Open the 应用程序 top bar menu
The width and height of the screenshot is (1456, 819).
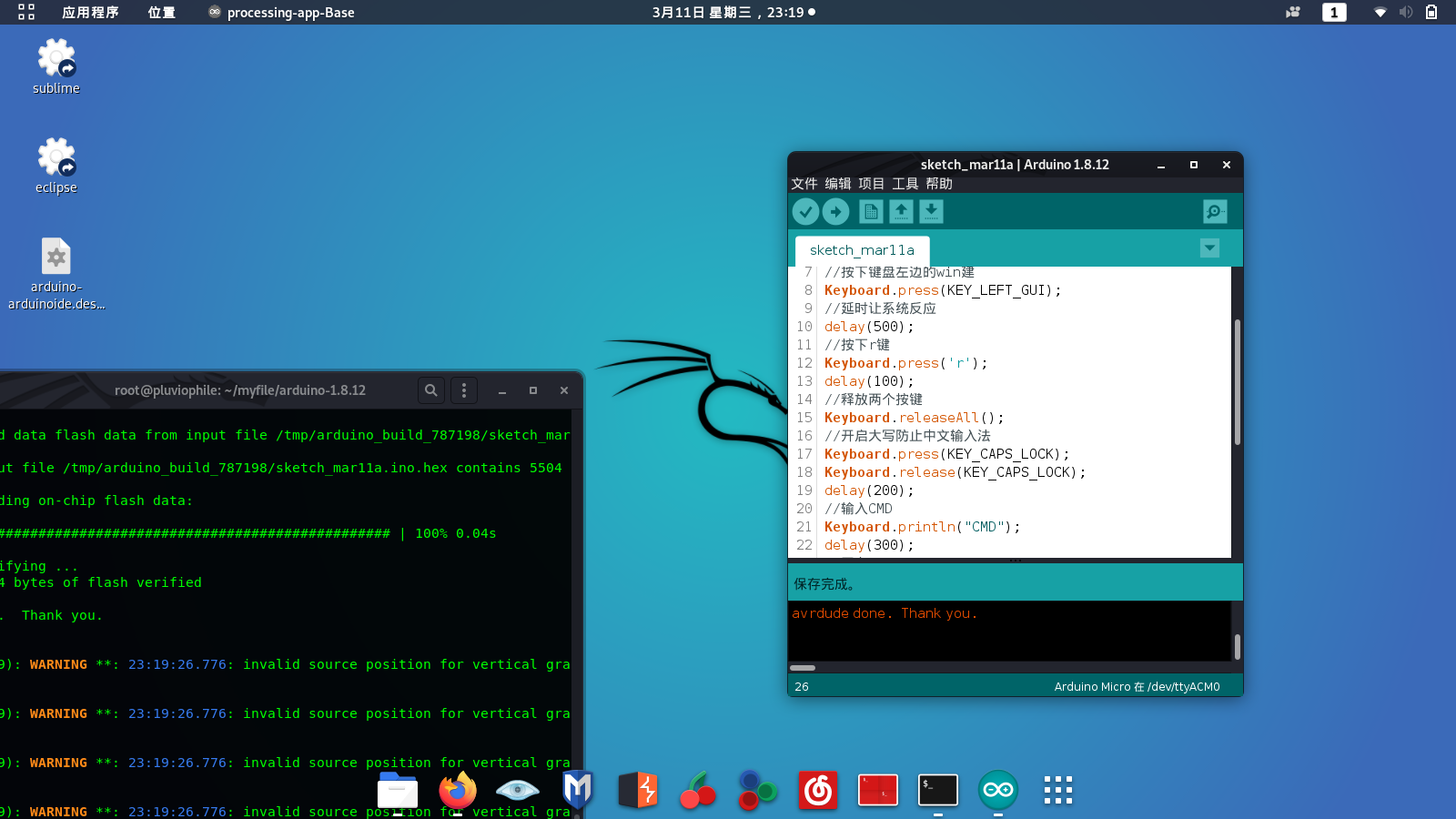tap(90, 12)
